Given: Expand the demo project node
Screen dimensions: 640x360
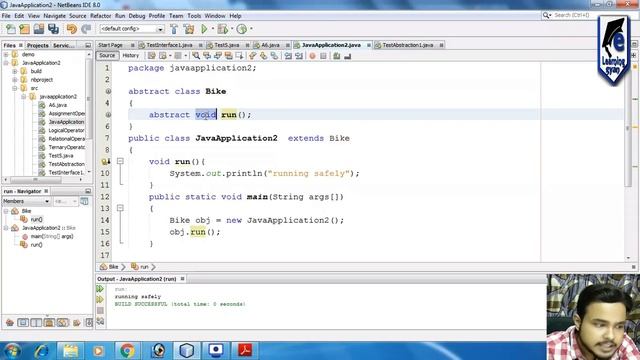Looking at the screenshot, I should click(6, 54).
